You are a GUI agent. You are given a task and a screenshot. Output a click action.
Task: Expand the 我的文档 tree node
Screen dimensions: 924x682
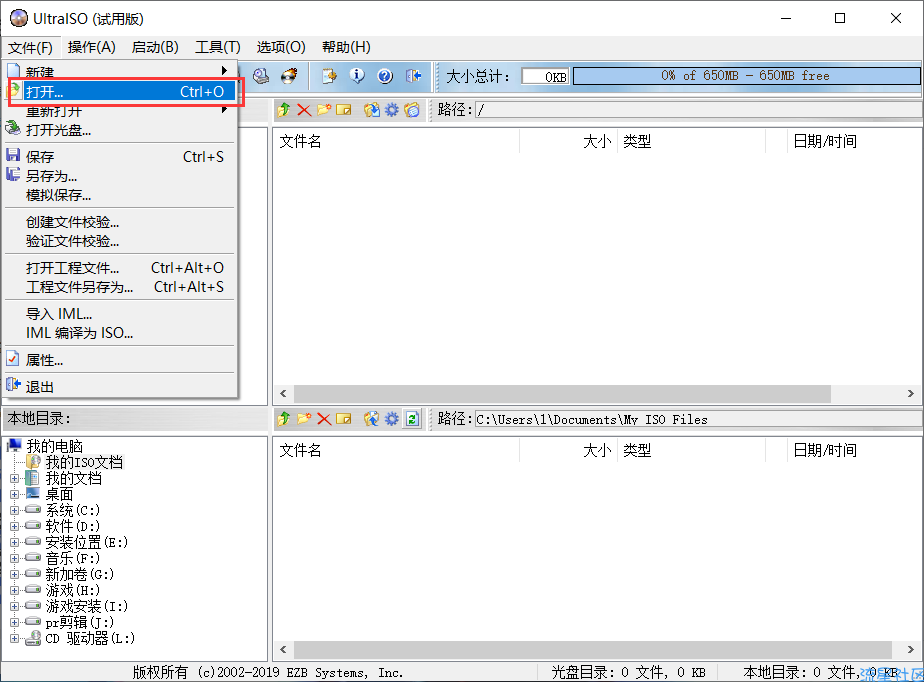(x=15, y=479)
